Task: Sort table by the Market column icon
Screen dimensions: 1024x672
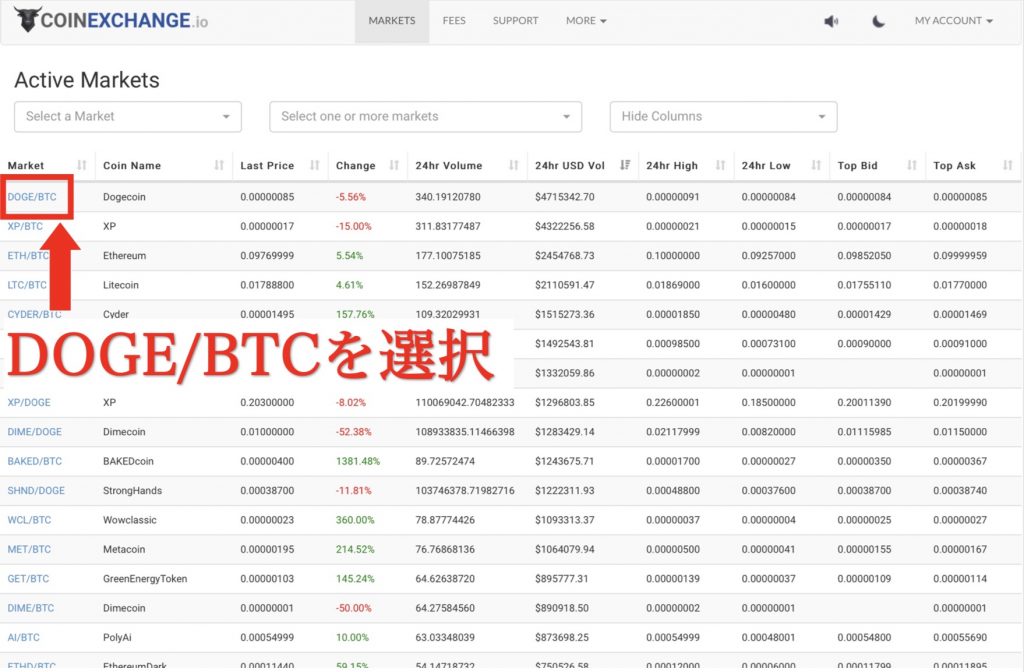Action: pyautogui.click(x=82, y=165)
